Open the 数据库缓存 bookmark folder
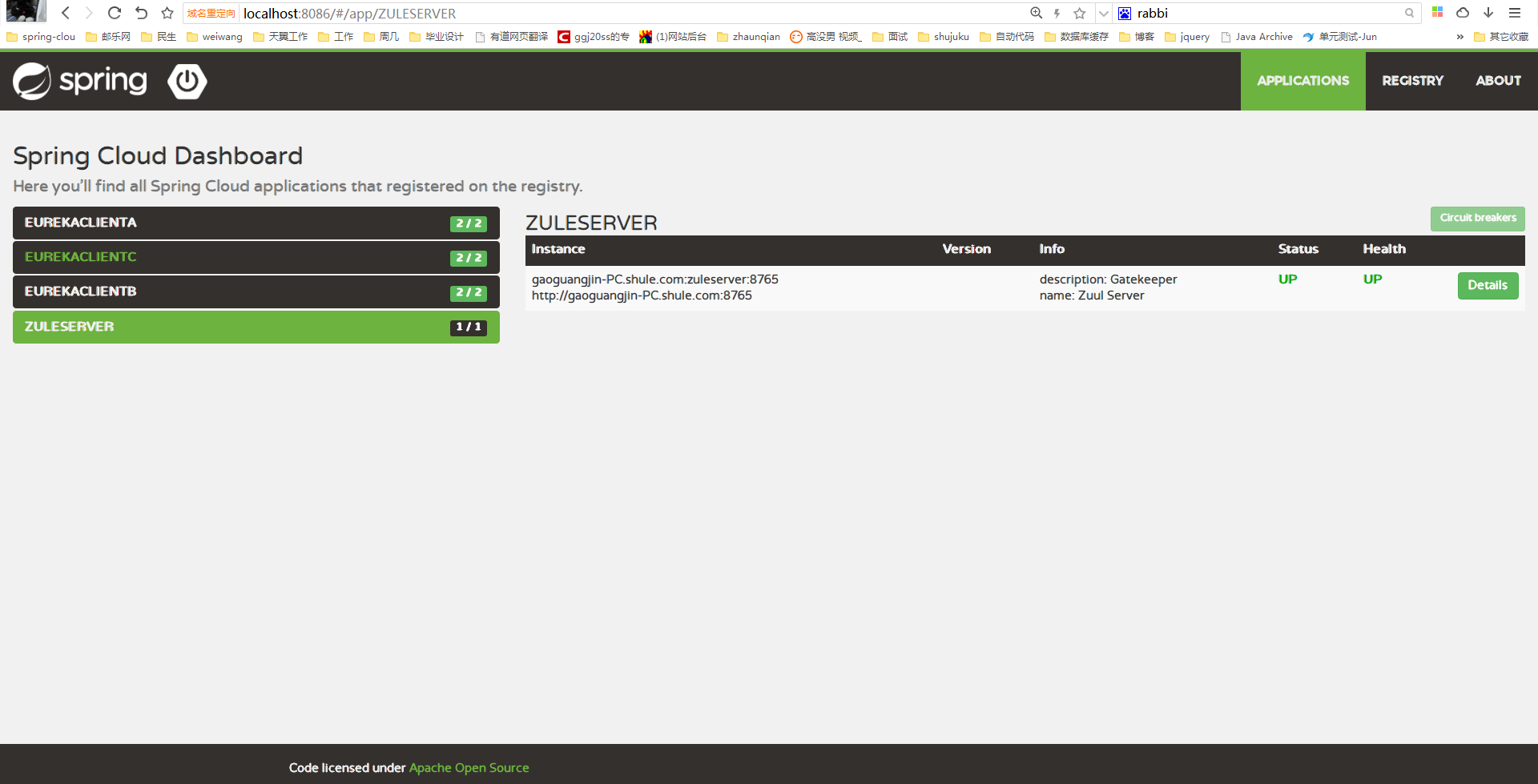 point(1077,37)
